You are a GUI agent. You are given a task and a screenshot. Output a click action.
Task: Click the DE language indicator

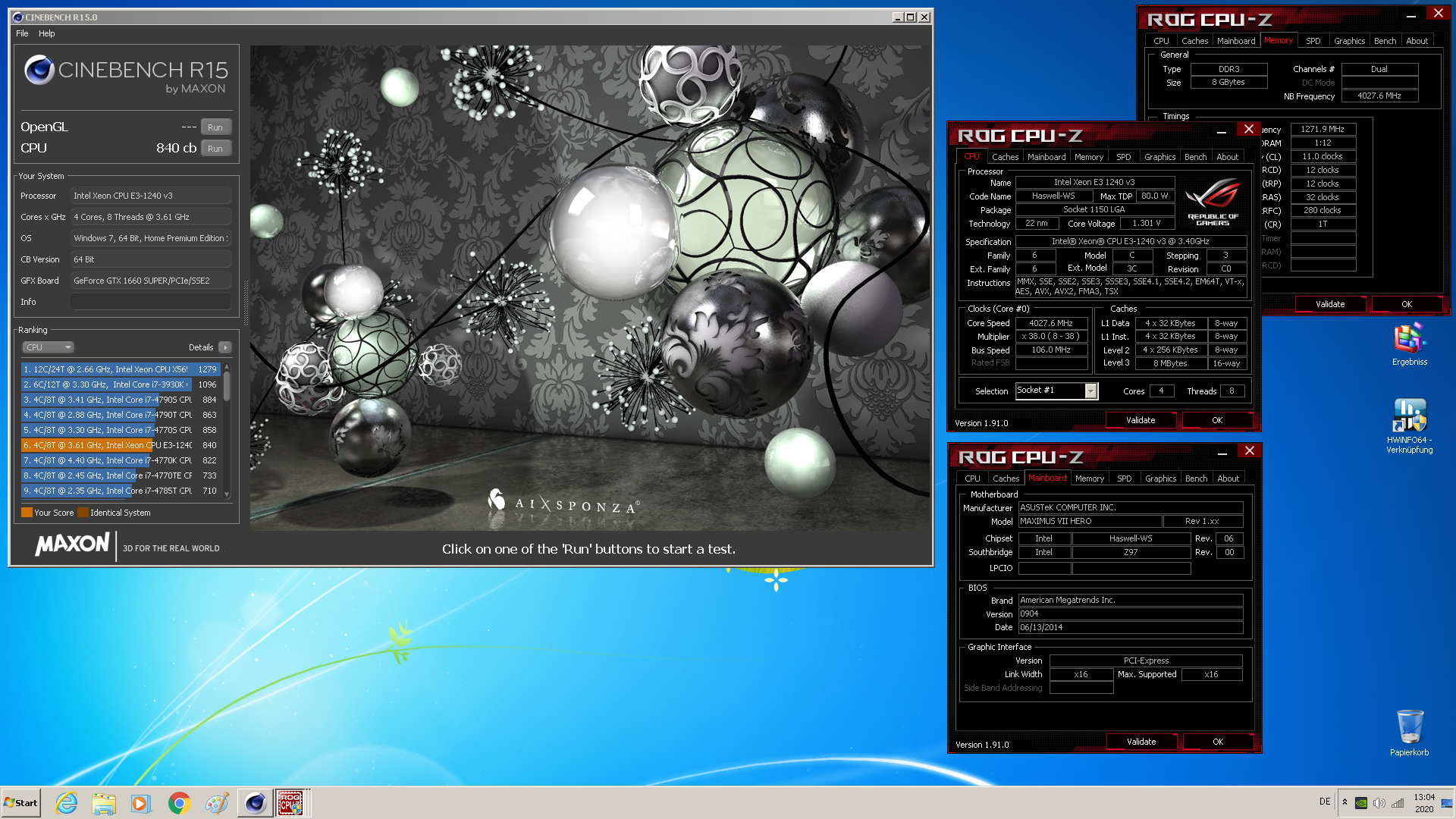tap(1325, 802)
